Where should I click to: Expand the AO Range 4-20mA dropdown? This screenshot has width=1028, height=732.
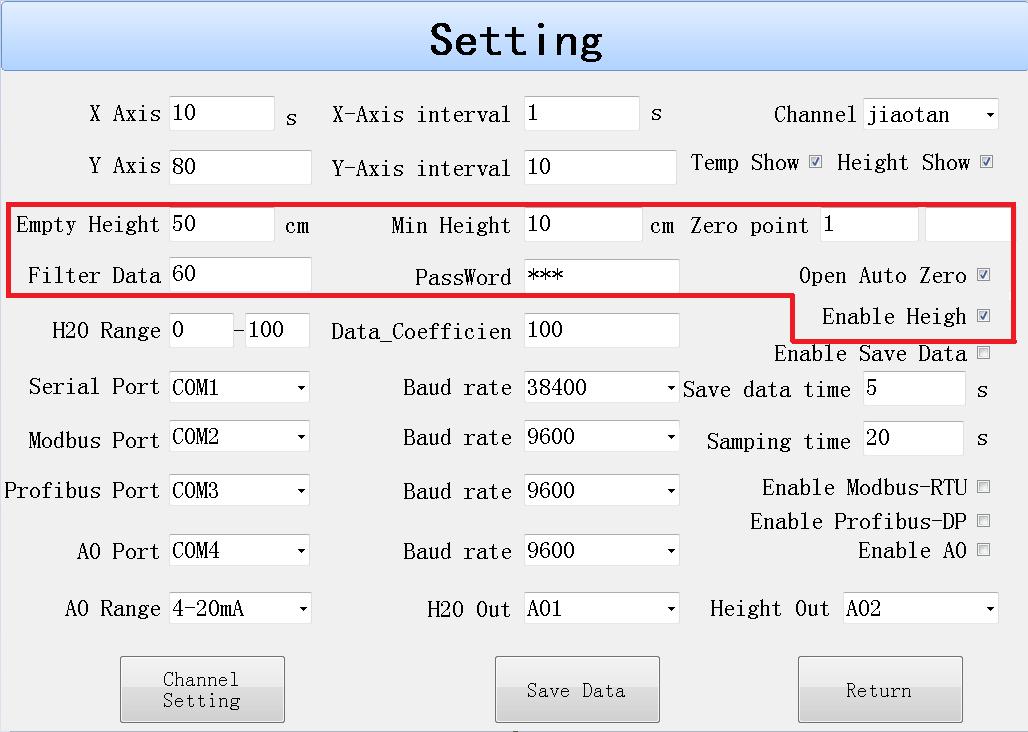point(239,608)
